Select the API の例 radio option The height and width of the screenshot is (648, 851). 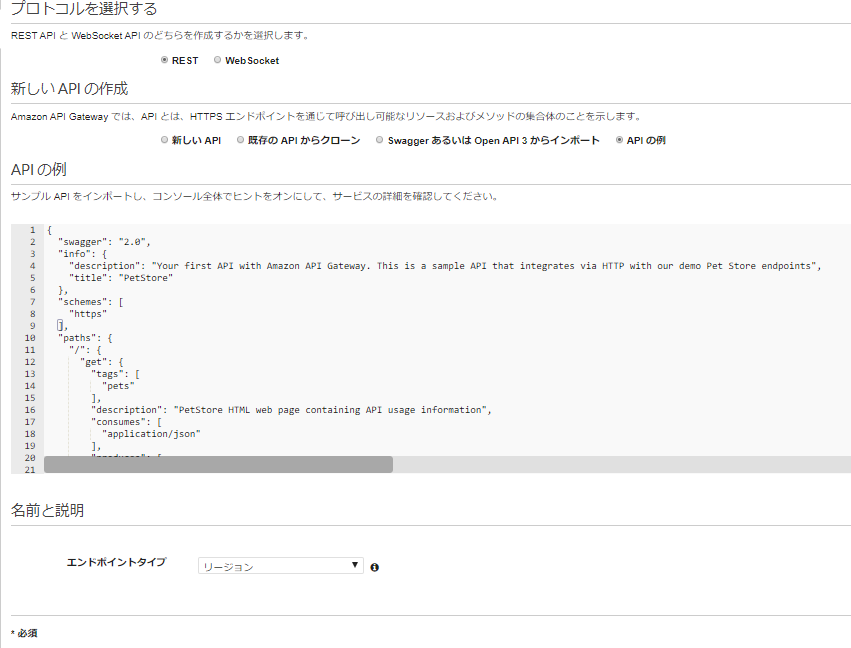pyautogui.click(x=619, y=140)
